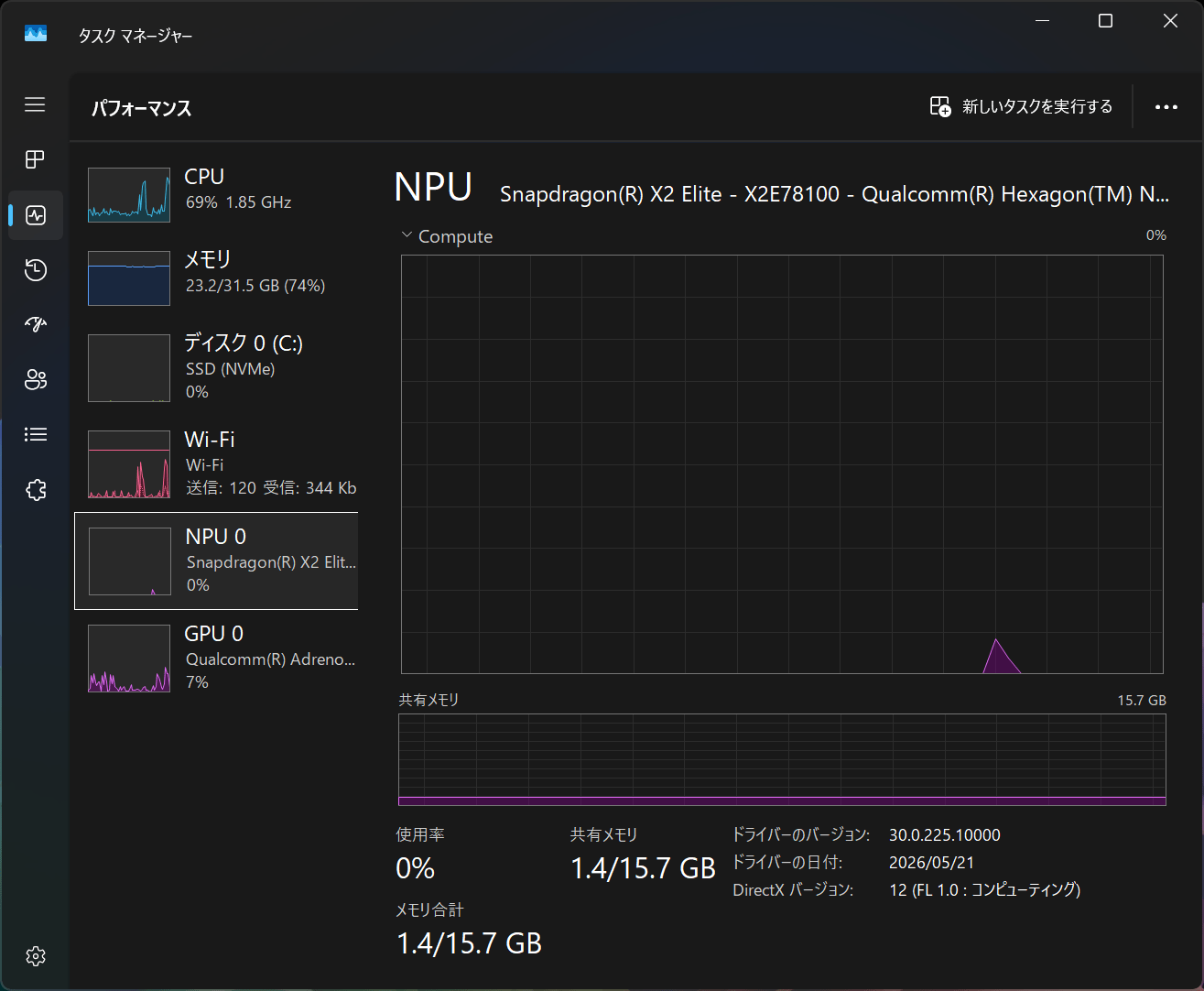Select the GPU 0 performance entry

216,659
